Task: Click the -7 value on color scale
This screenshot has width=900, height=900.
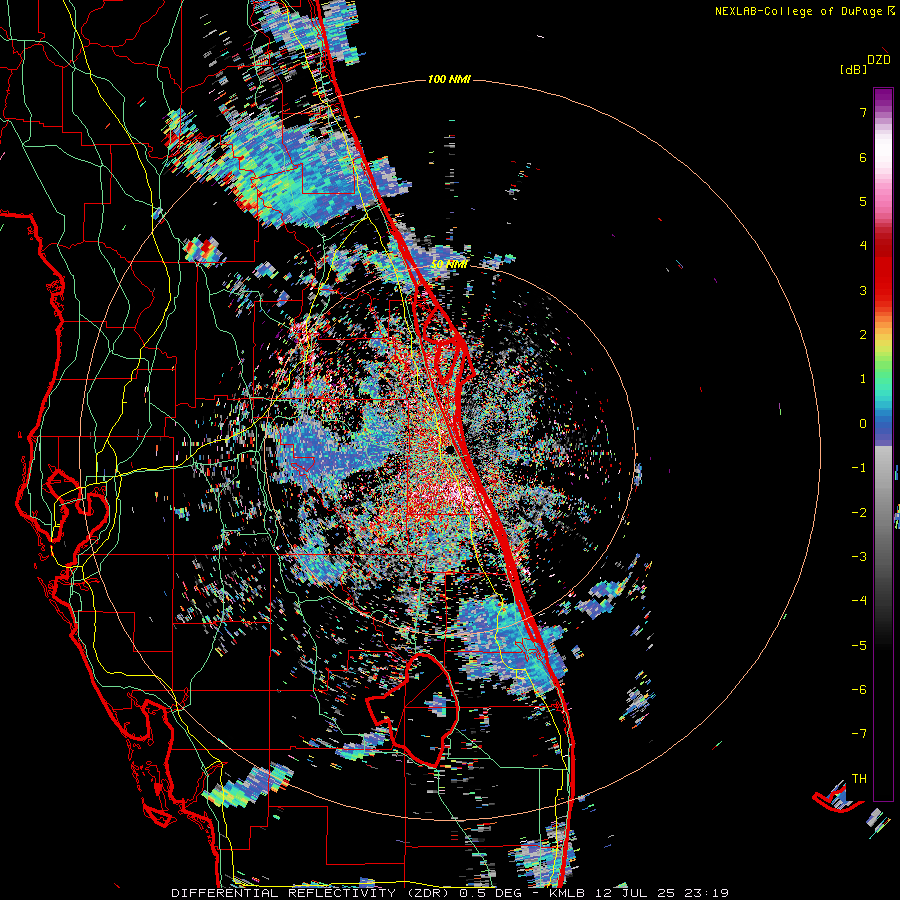Action: [x=859, y=734]
